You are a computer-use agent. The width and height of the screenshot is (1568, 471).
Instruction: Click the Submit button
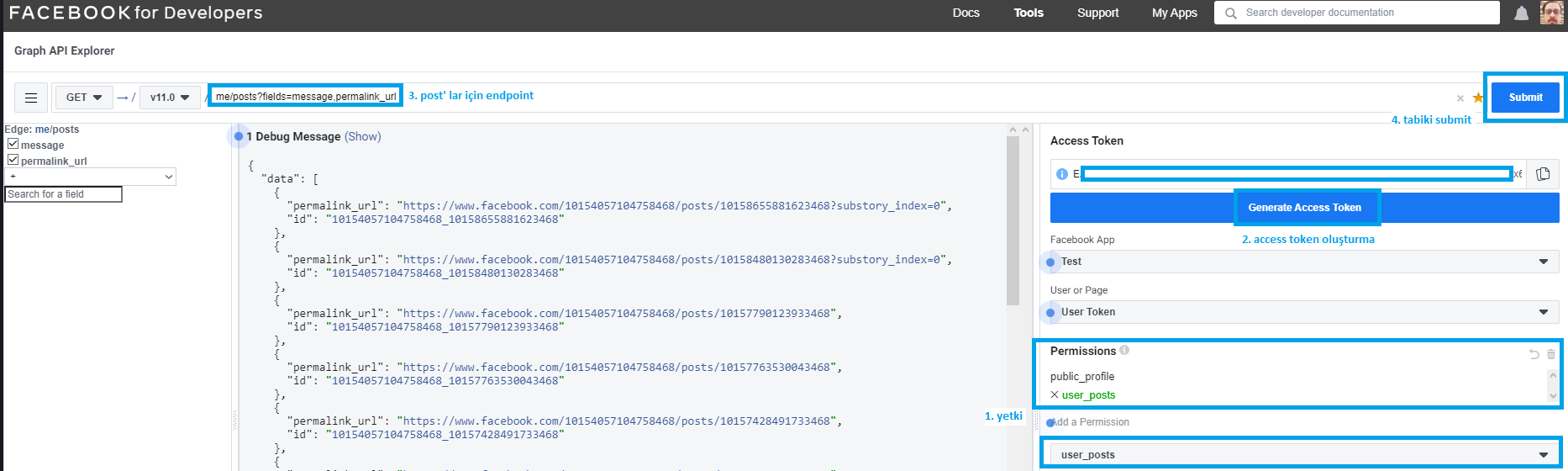click(1525, 98)
